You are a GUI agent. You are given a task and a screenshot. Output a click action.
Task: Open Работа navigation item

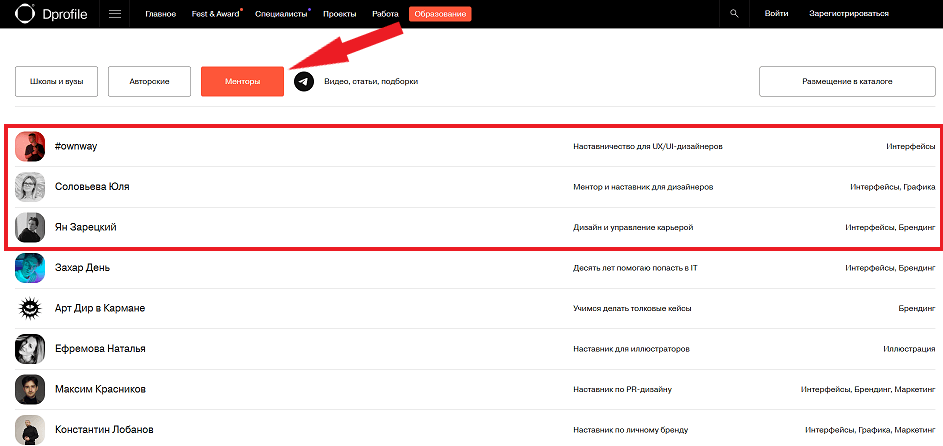(385, 14)
